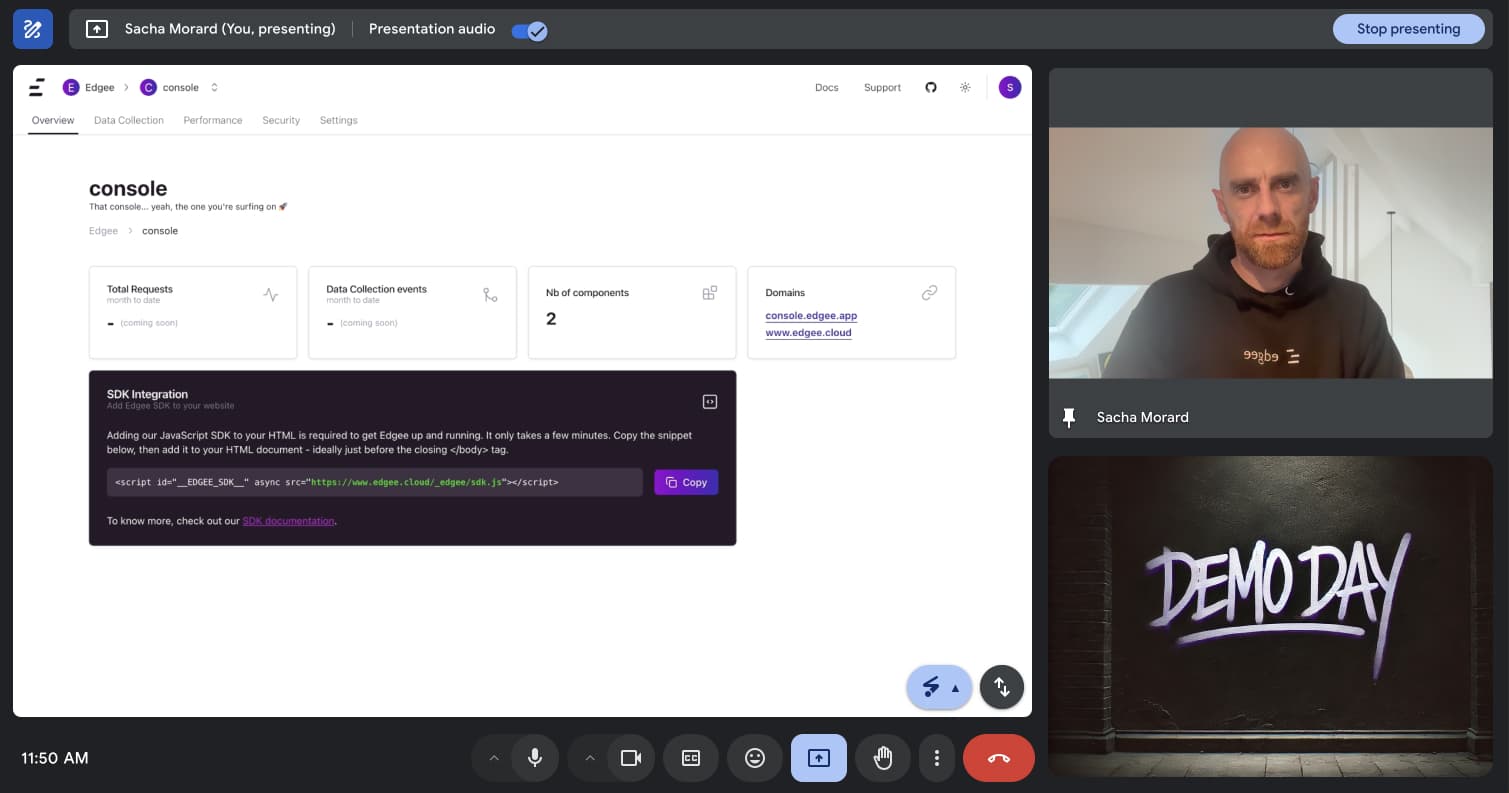Turn off the camera button
The width and height of the screenshot is (1509, 793).
pos(631,758)
